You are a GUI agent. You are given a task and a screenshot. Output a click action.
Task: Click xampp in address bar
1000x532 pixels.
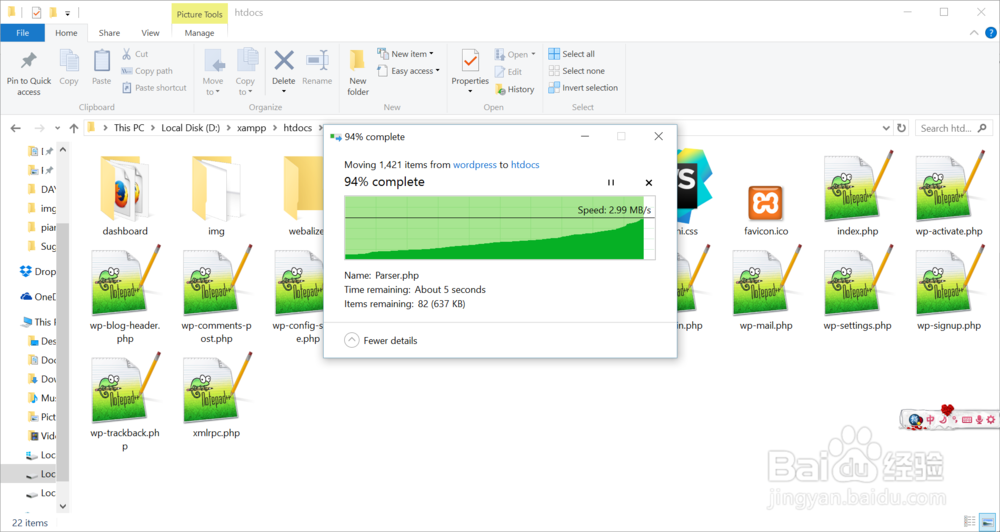(x=252, y=128)
